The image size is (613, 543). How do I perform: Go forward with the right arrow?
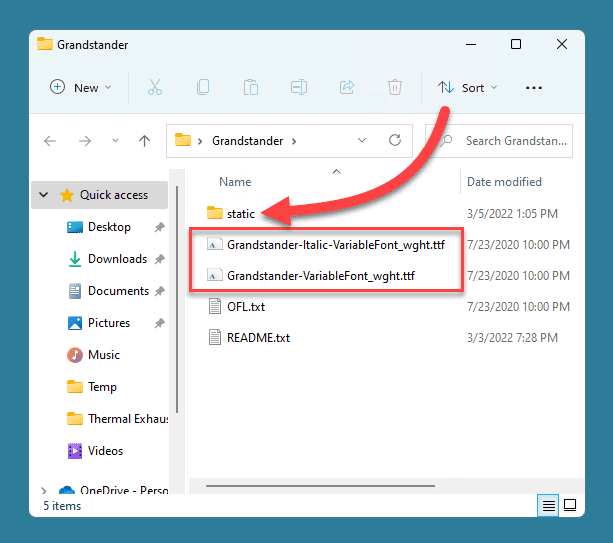click(84, 141)
